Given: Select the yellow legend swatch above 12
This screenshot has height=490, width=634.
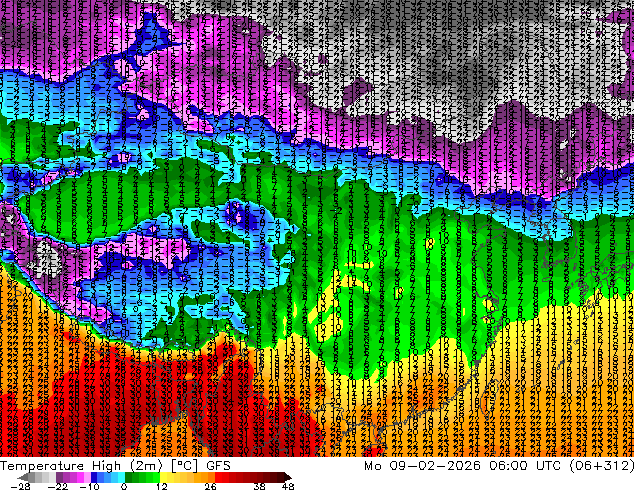Looking at the screenshot, I should pos(163,477).
